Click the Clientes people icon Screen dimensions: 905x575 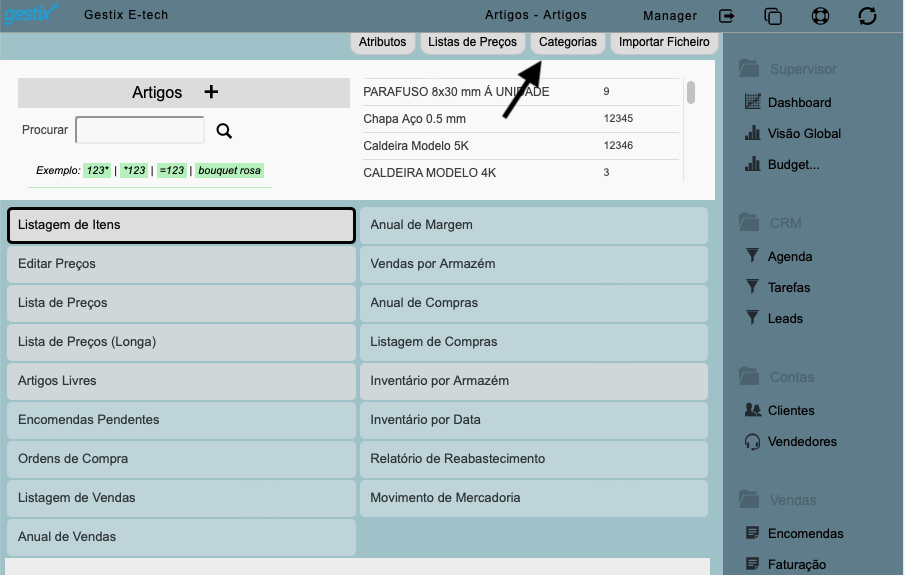click(x=753, y=410)
